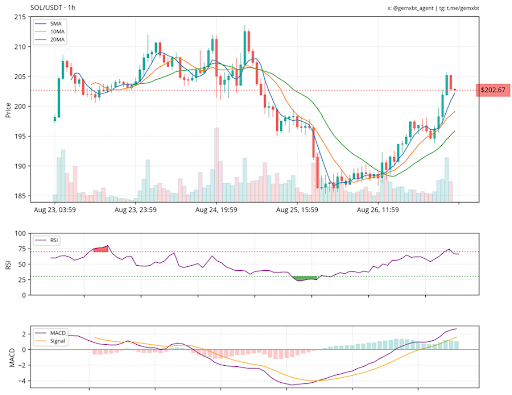The width and height of the screenshot is (512, 395).
Task: Click the Signal legend label
Action: 58,341
